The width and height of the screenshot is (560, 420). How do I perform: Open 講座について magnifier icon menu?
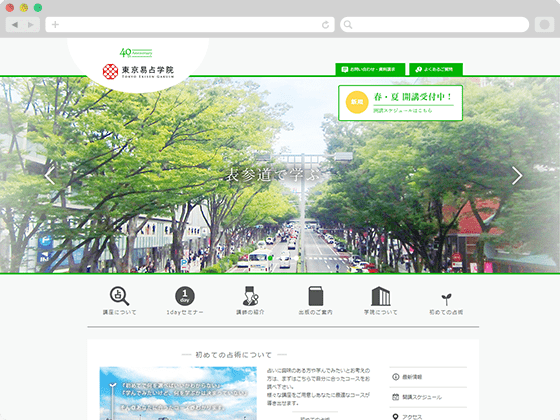[120, 301]
